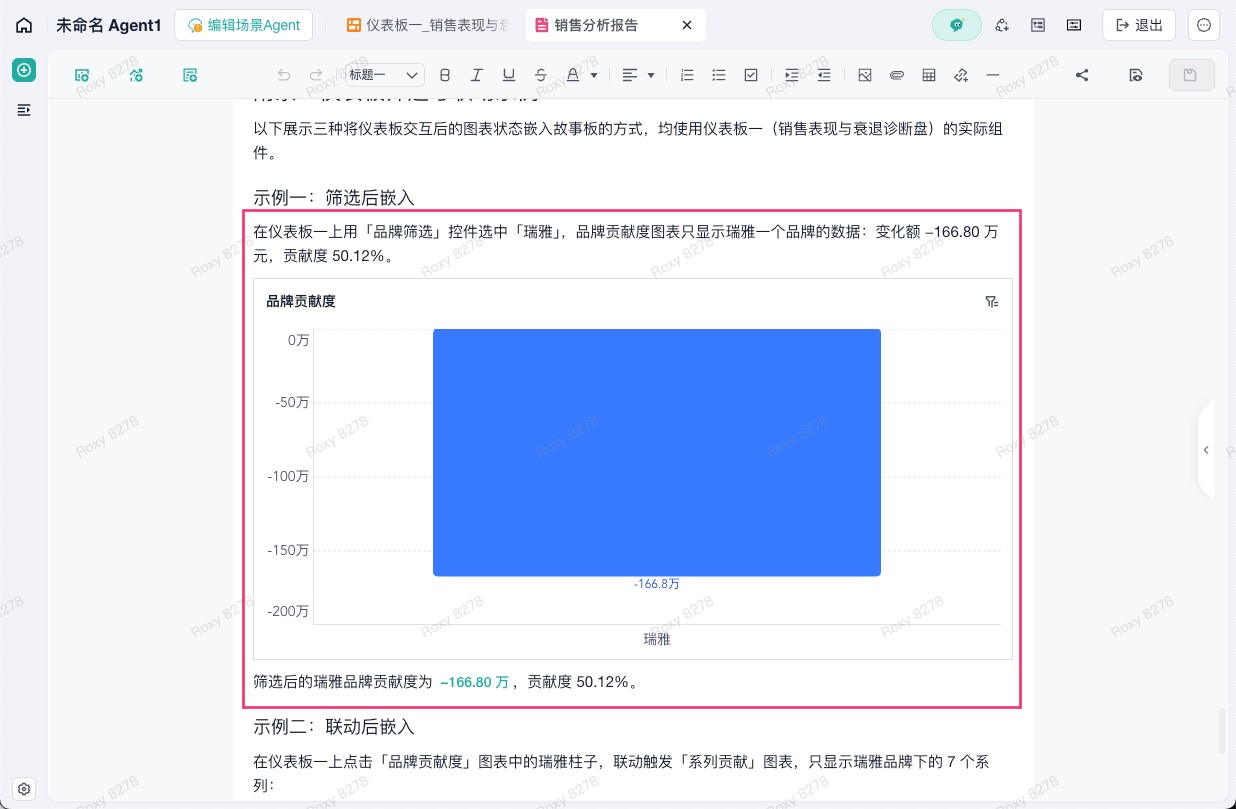Viewport: 1236px width, 809px height.
Task: Apply strikethrough formatting
Action: (541, 75)
